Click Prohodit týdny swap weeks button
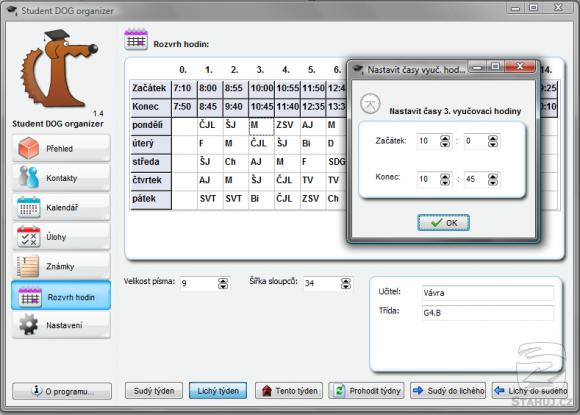This screenshot has width=580, height=415. tap(367, 391)
